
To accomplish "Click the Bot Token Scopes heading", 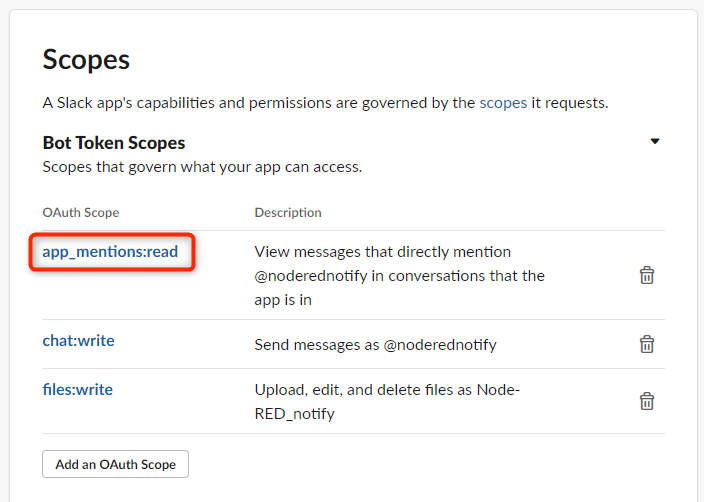I will coord(114,143).
